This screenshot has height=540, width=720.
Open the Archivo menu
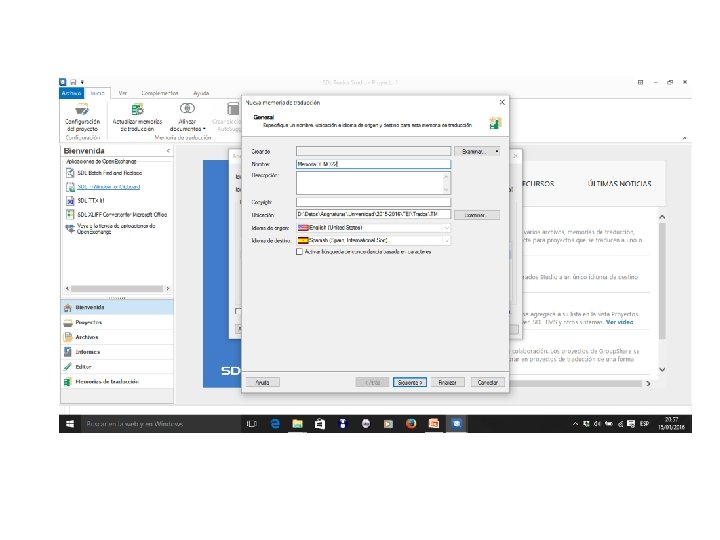(72, 93)
